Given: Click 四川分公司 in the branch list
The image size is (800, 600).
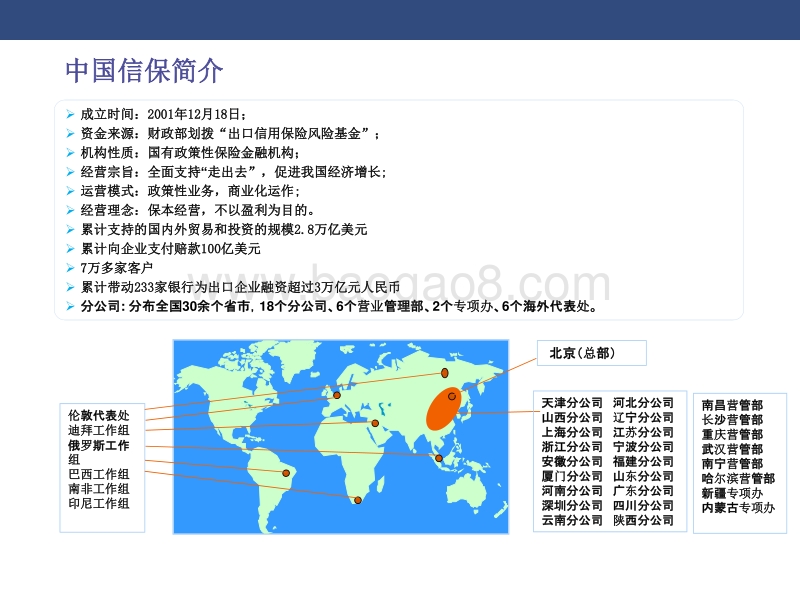Looking at the screenshot, I should (x=643, y=506).
